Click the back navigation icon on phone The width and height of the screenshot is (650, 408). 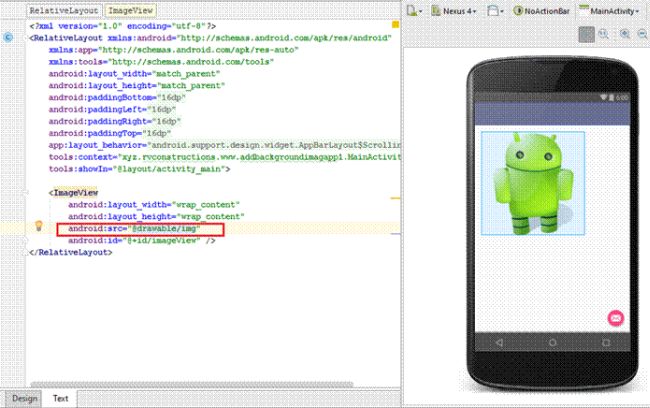500,342
